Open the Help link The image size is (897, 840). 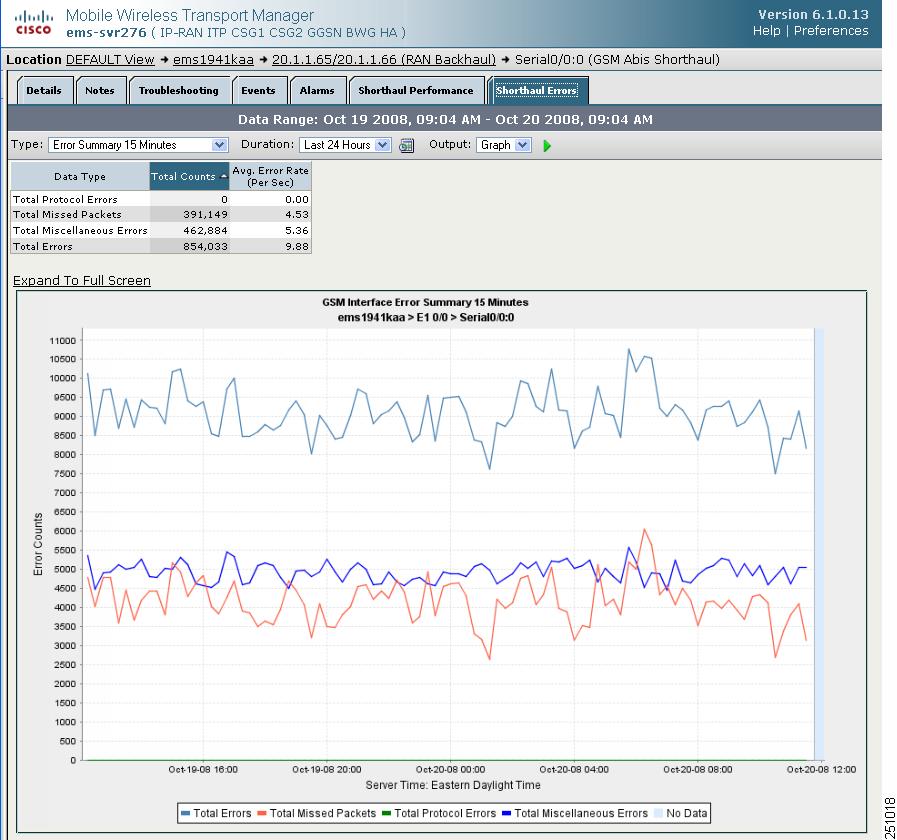(767, 31)
